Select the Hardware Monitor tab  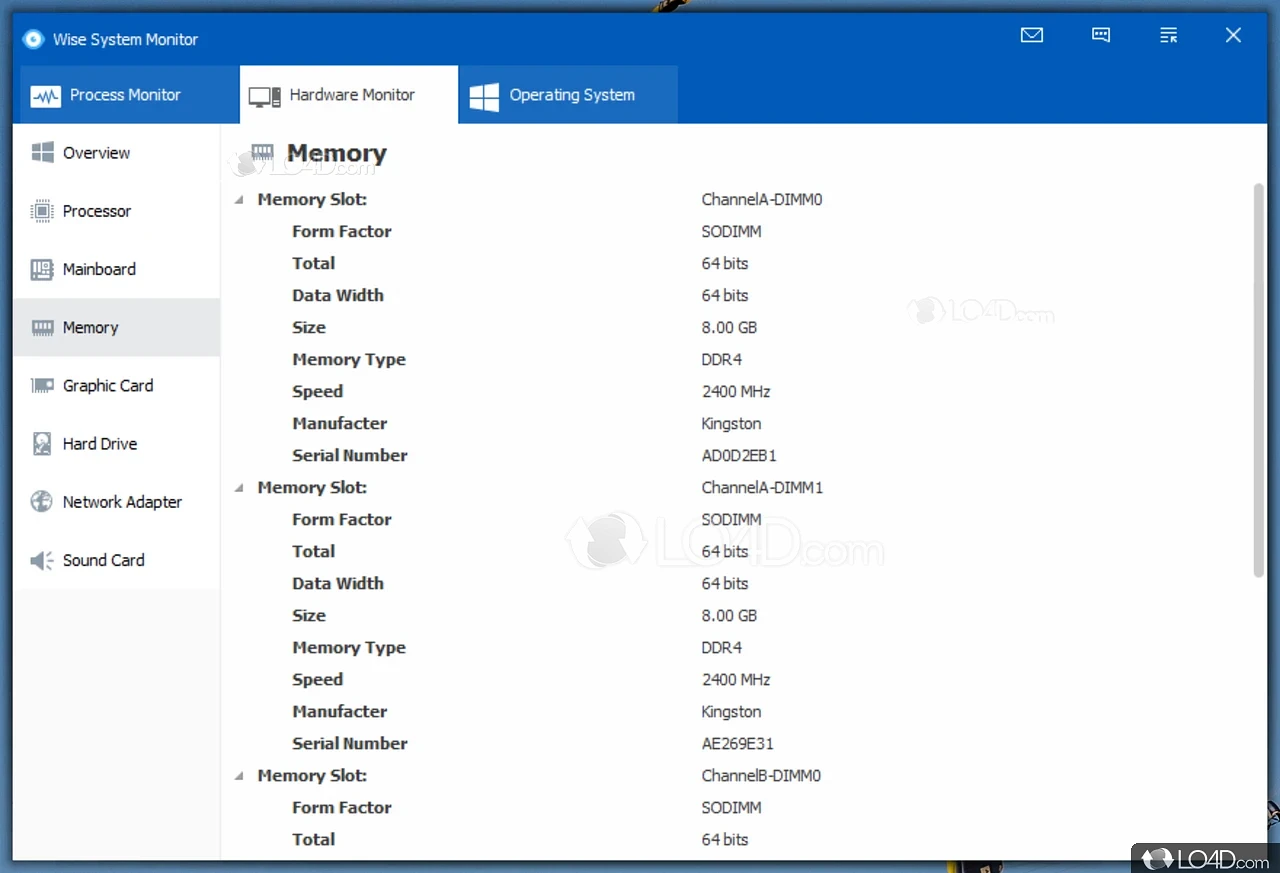(x=349, y=95)
